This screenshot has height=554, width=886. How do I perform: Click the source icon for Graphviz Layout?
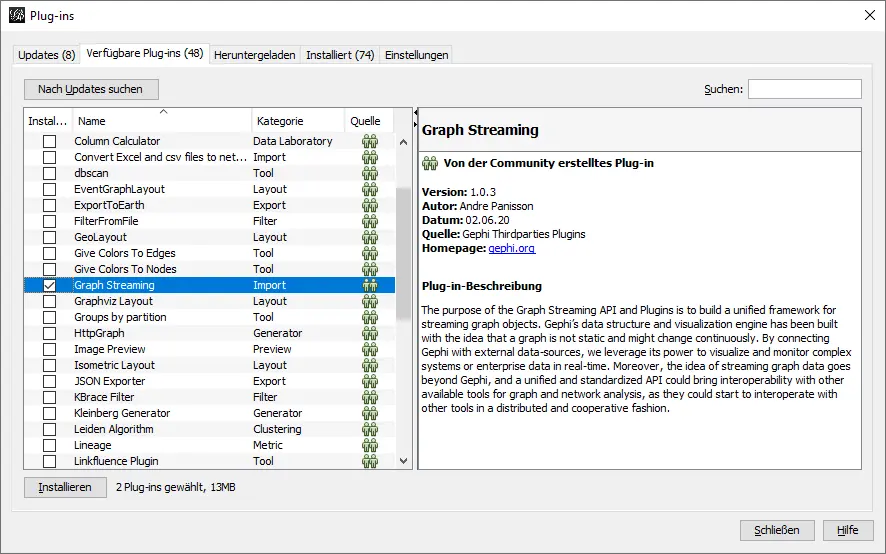pyautogui.click(x=370, y=301)
